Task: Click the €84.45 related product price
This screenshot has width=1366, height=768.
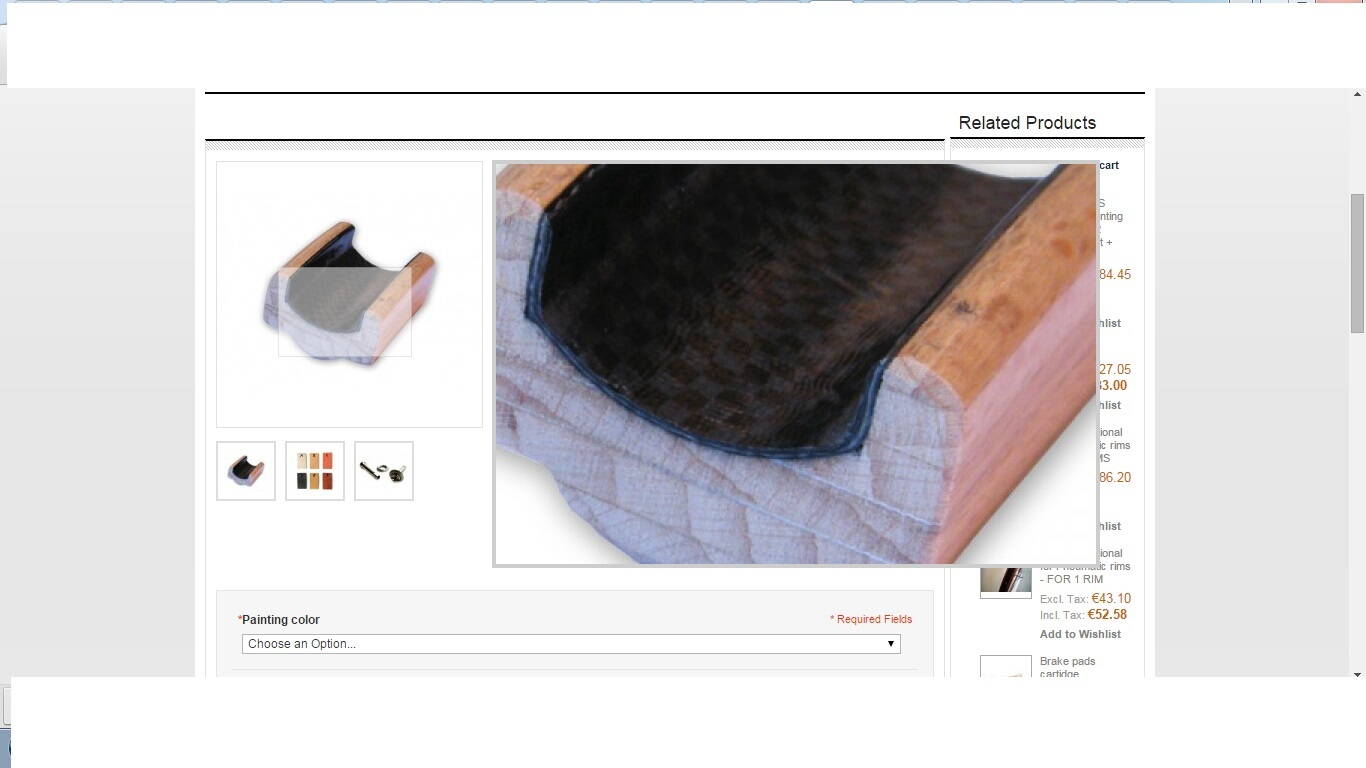Action: pos(1115,275)
